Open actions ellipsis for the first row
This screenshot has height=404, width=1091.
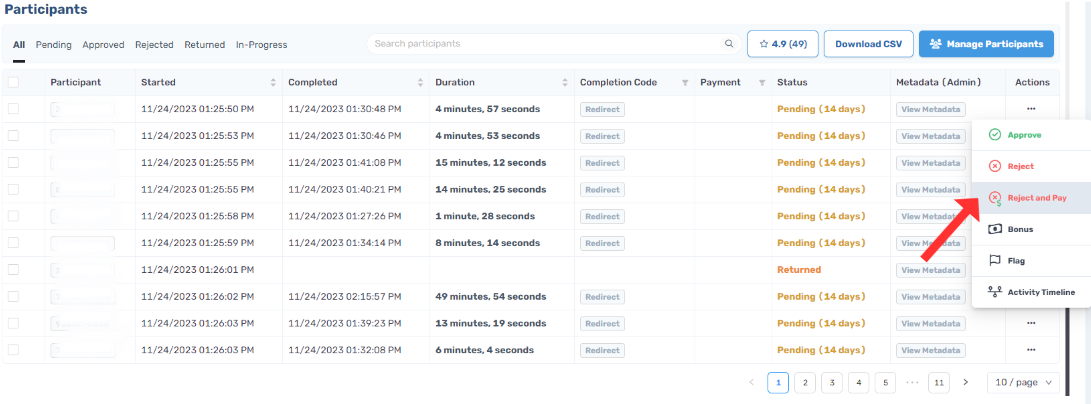tap(1031, 108)
